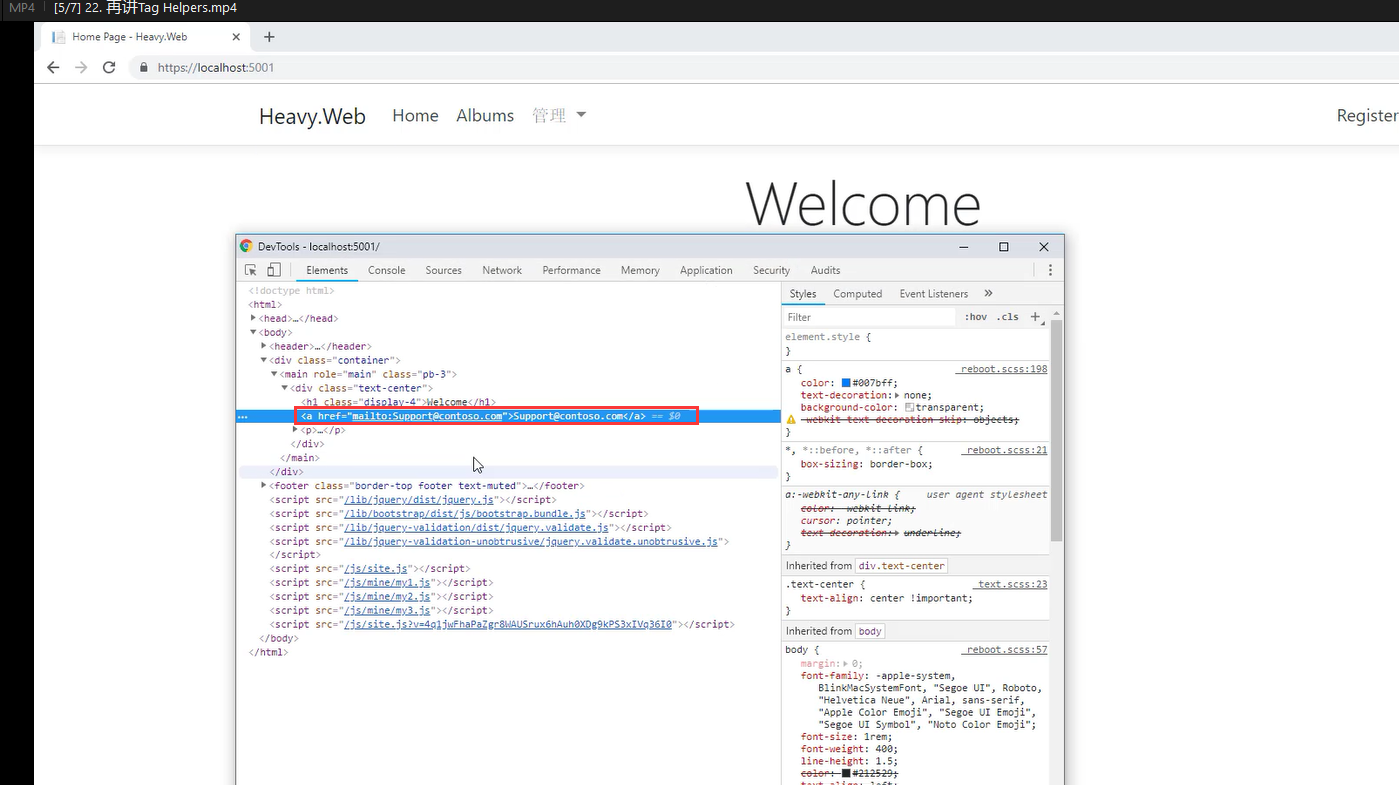Viewport: 1399px width, 785px height.
Task: Click the bootstrap.bundle.js script link
Action: (465, 514)
